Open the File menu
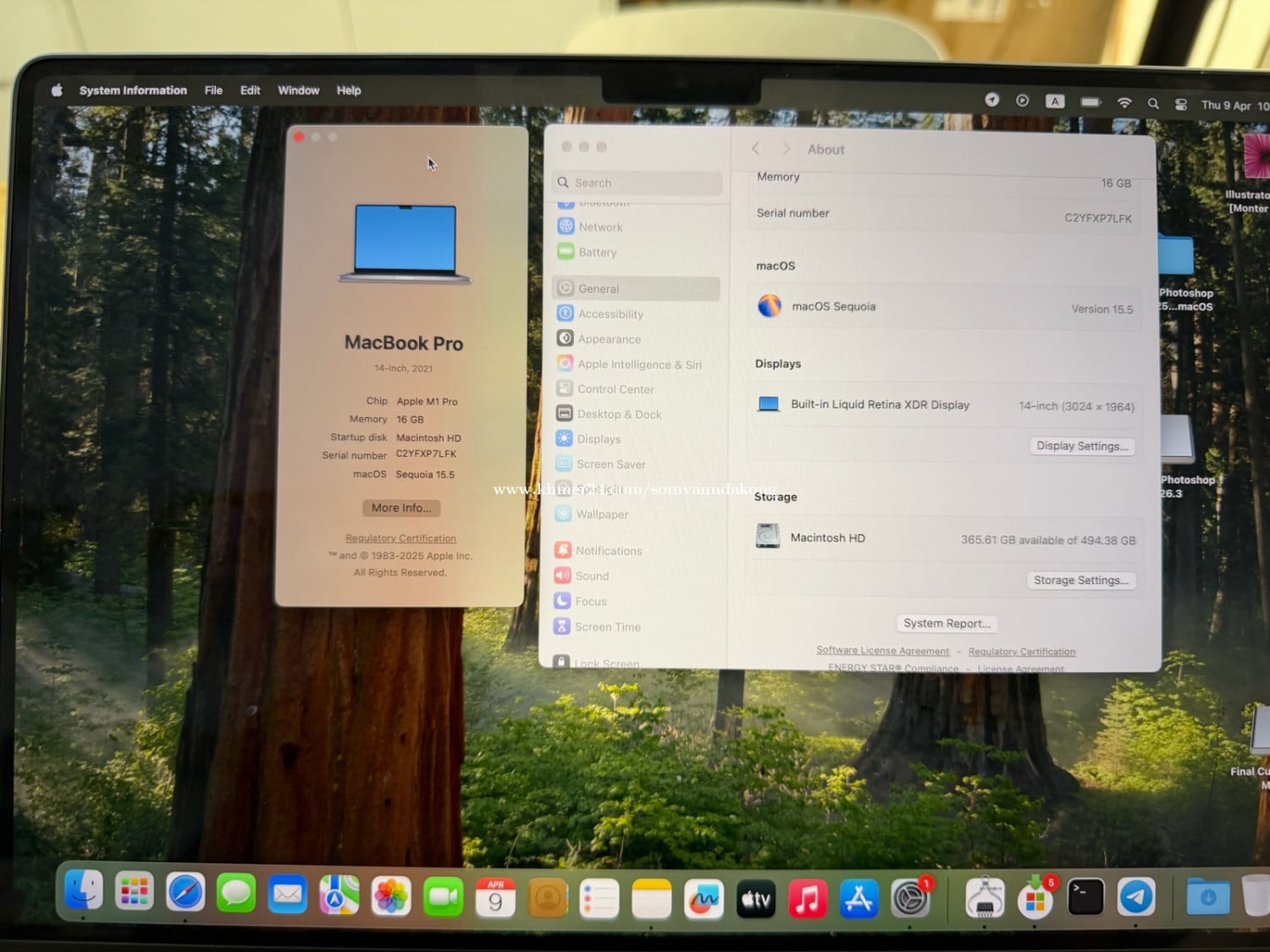This screenshot has width=1270, height=952. pyautogui.click(x=213, y=91)
